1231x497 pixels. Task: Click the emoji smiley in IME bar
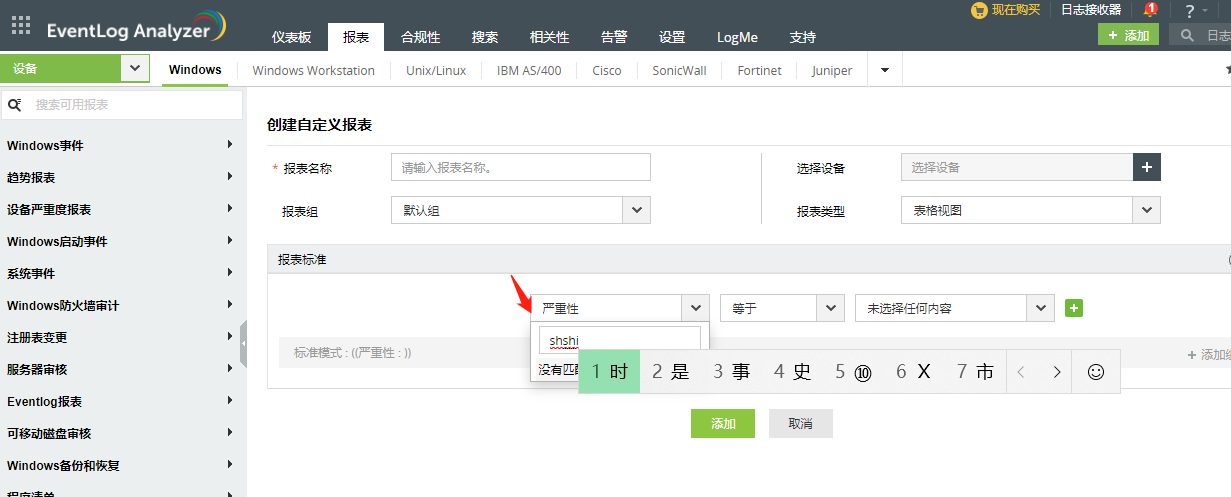[x=1095, y=372]
